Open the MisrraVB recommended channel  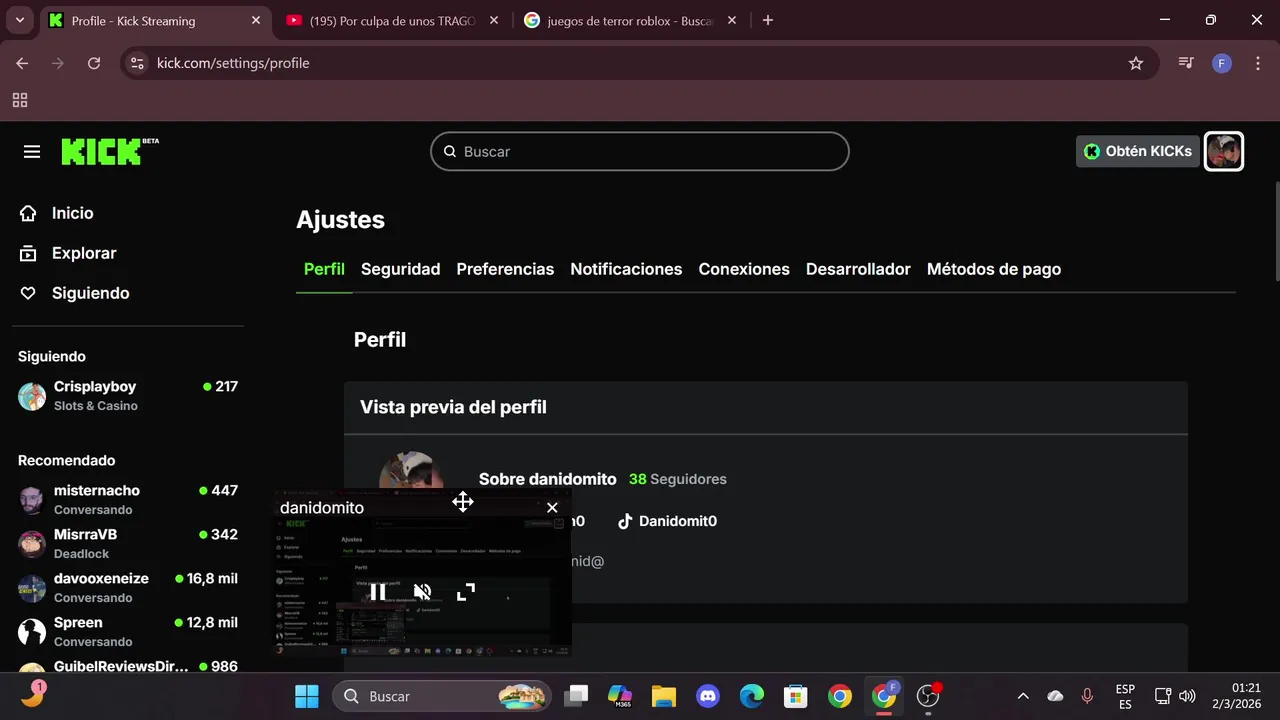[128, 544]
